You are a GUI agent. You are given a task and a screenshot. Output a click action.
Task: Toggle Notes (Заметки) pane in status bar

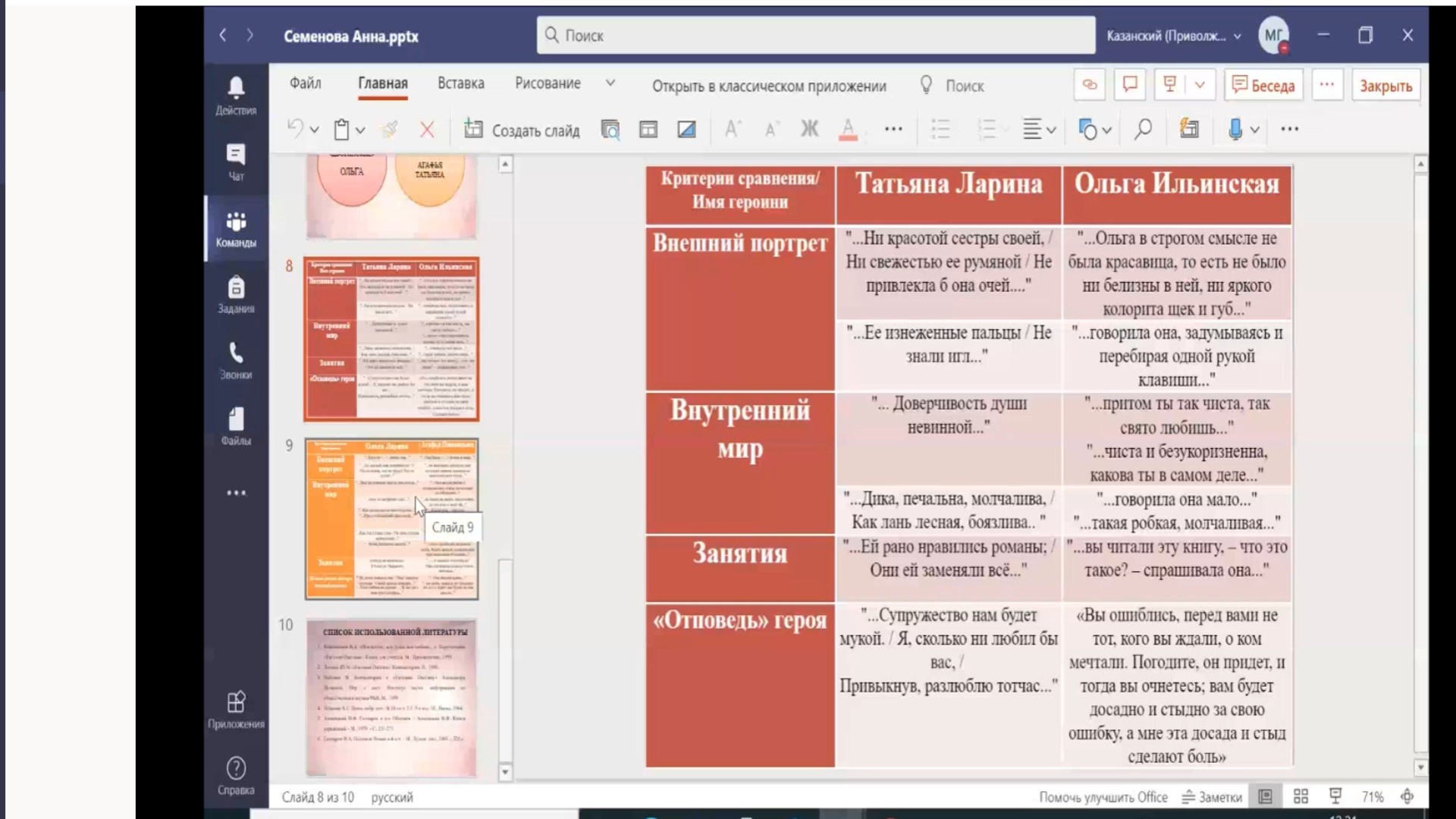(1212, 797)
